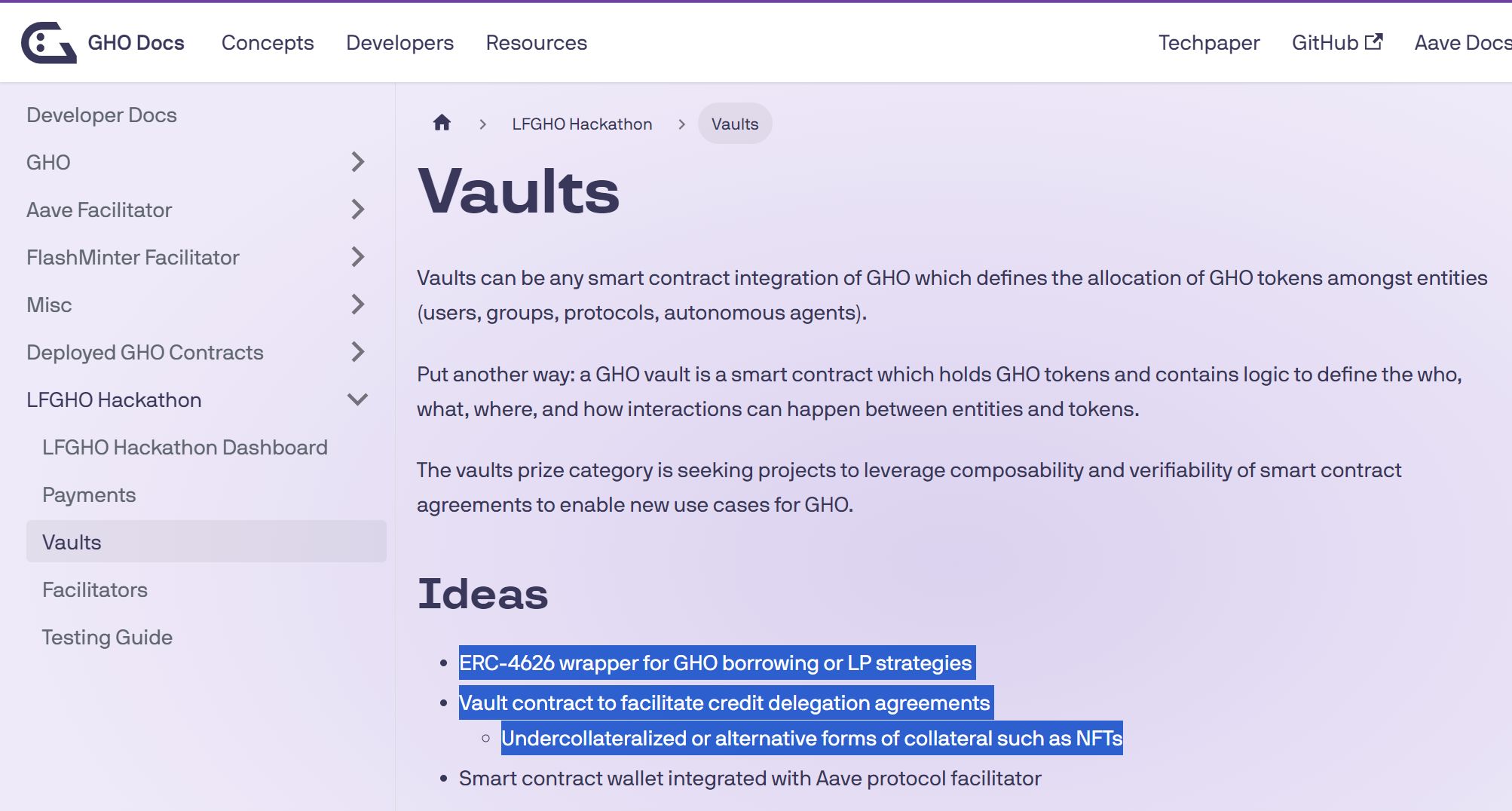The image size is (1512, 811).
Task: Click the 'vaults prize category' paragraph
Action: pyautogui.click(x=909, y=487)
